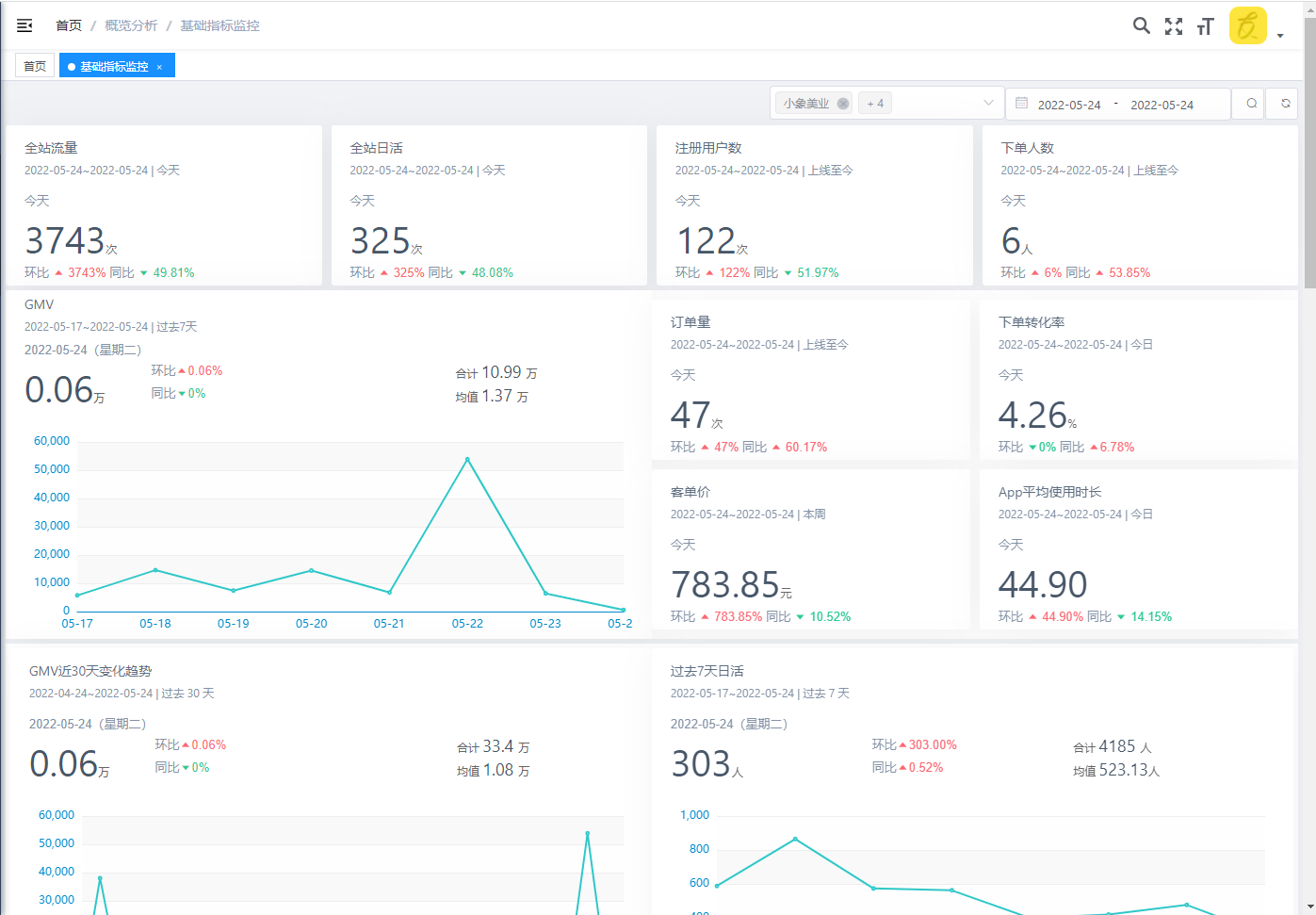Go to 首页 in the breadcrumb
Screen dimensions: 1316x915
click(x=69, y=25)
